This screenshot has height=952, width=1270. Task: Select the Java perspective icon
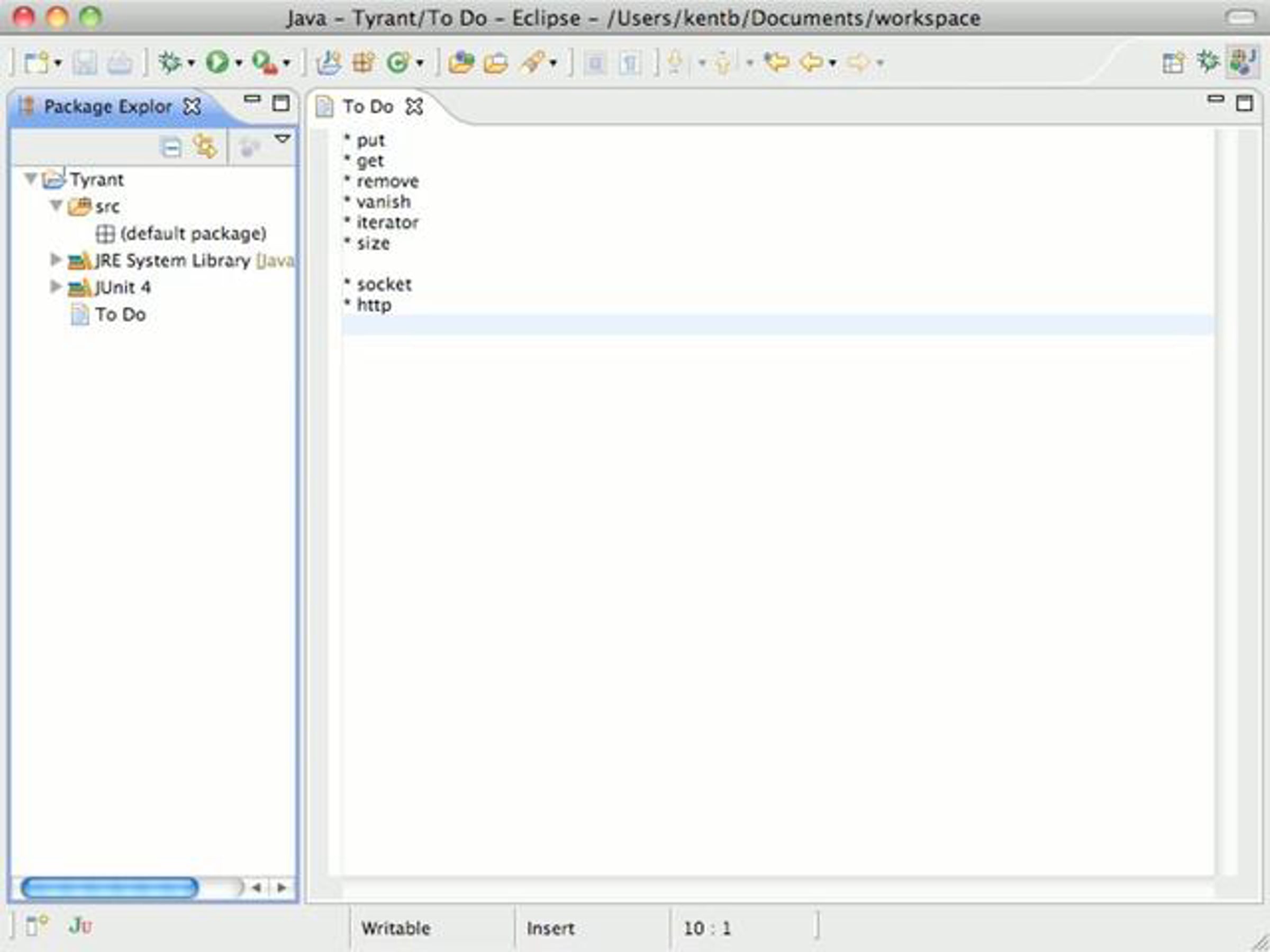click(x=1243, y=62)
